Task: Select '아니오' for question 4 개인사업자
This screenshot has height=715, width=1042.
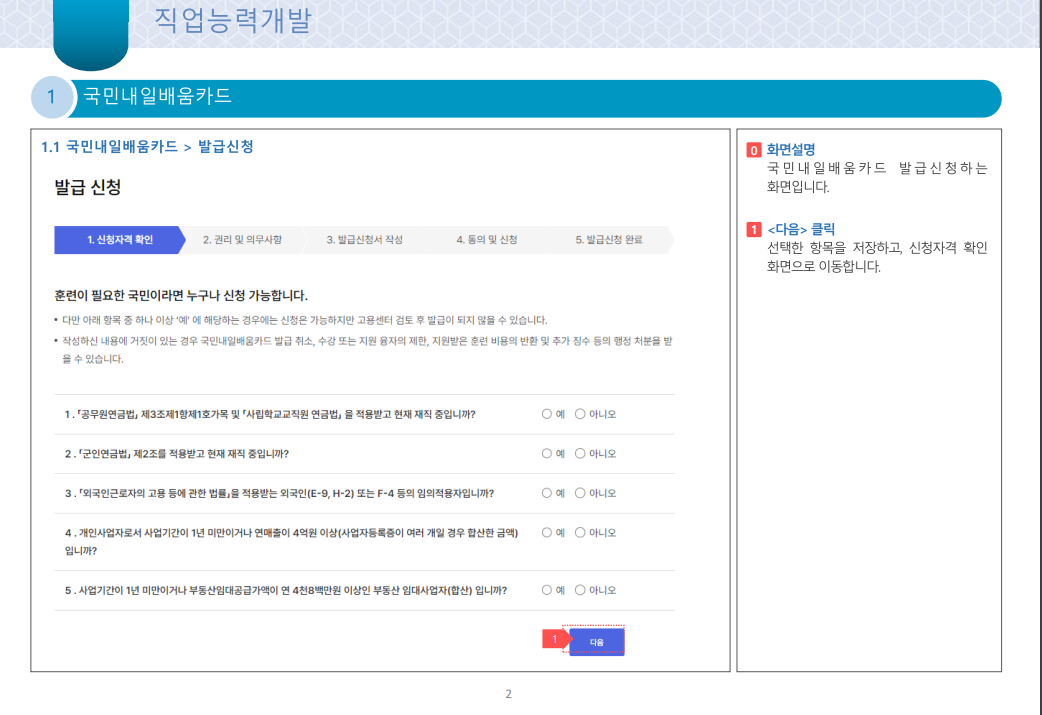Action: (580, 532)
